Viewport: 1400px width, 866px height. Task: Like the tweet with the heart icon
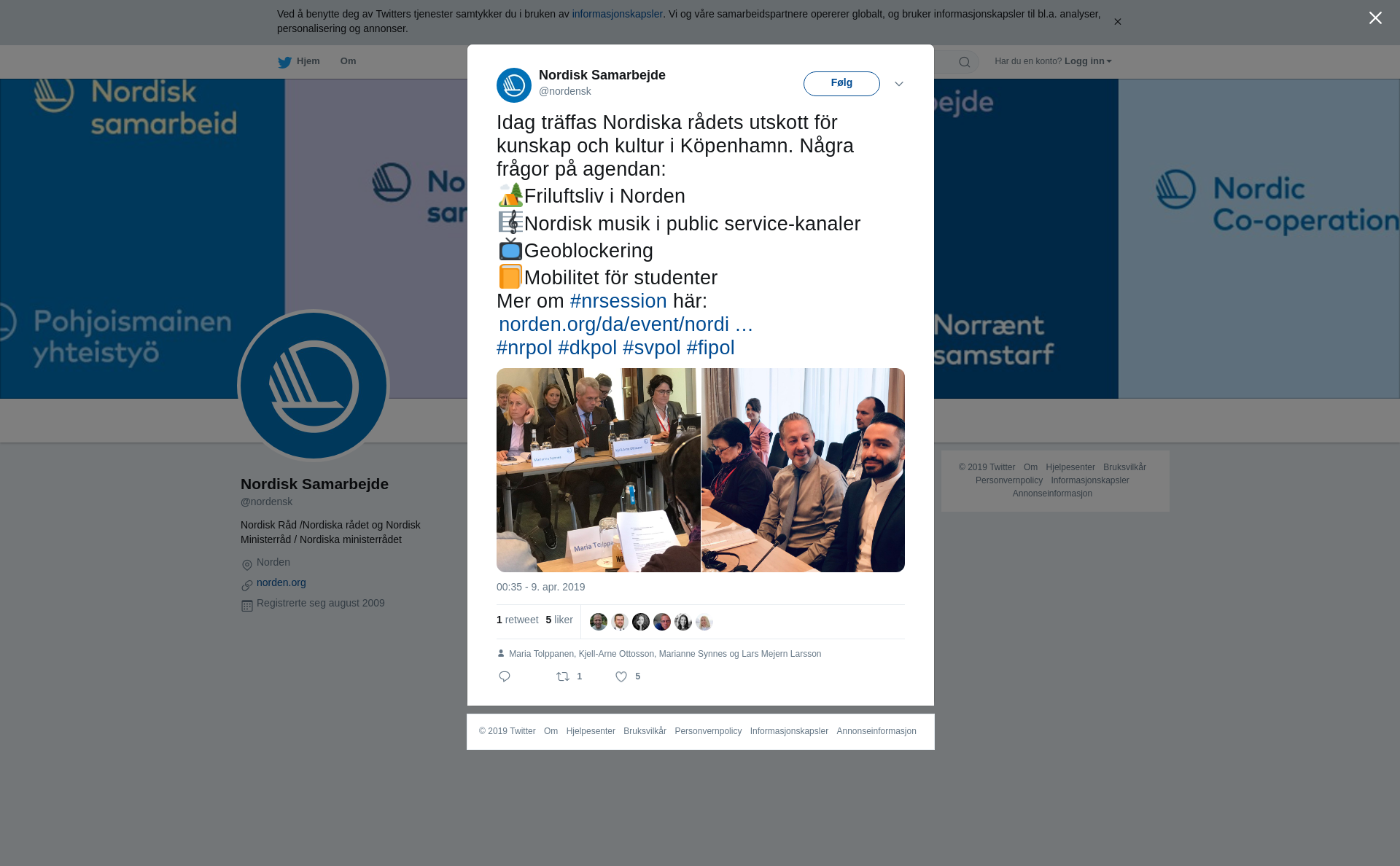[x=621, y=676]
